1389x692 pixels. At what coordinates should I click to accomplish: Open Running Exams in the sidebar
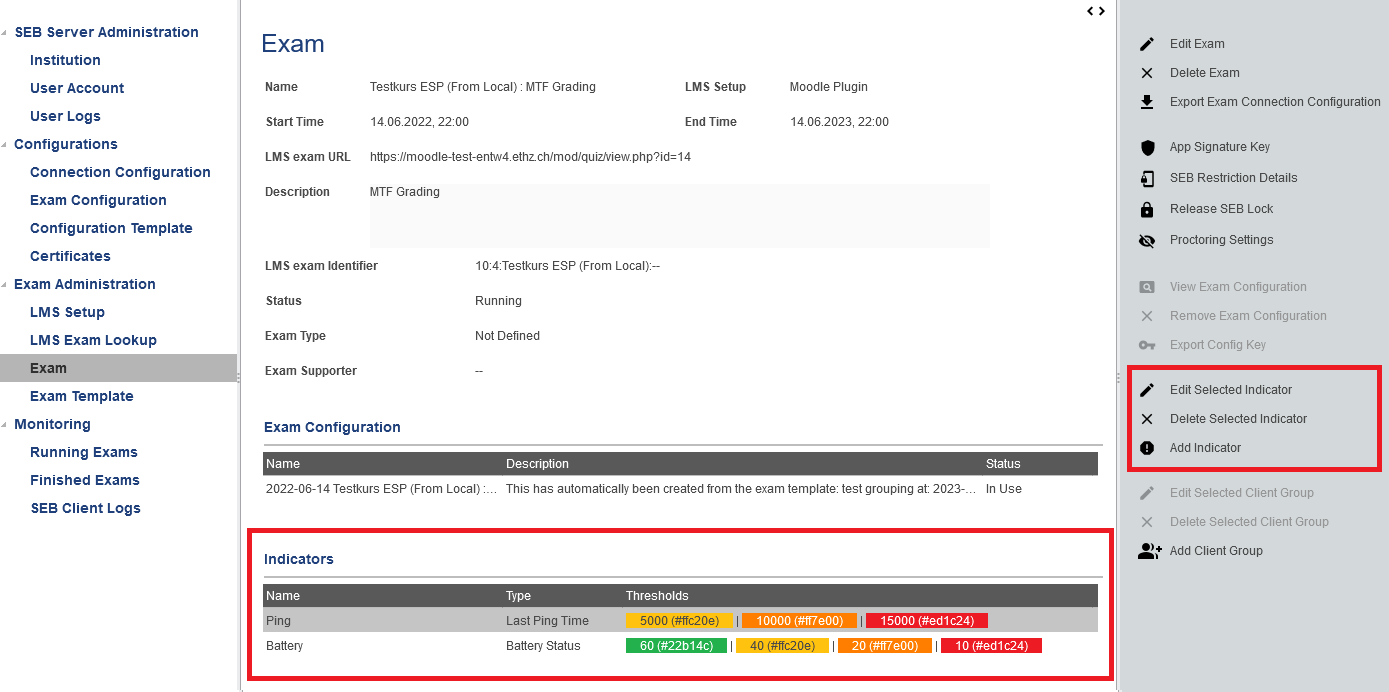click(x=84, y=452)
